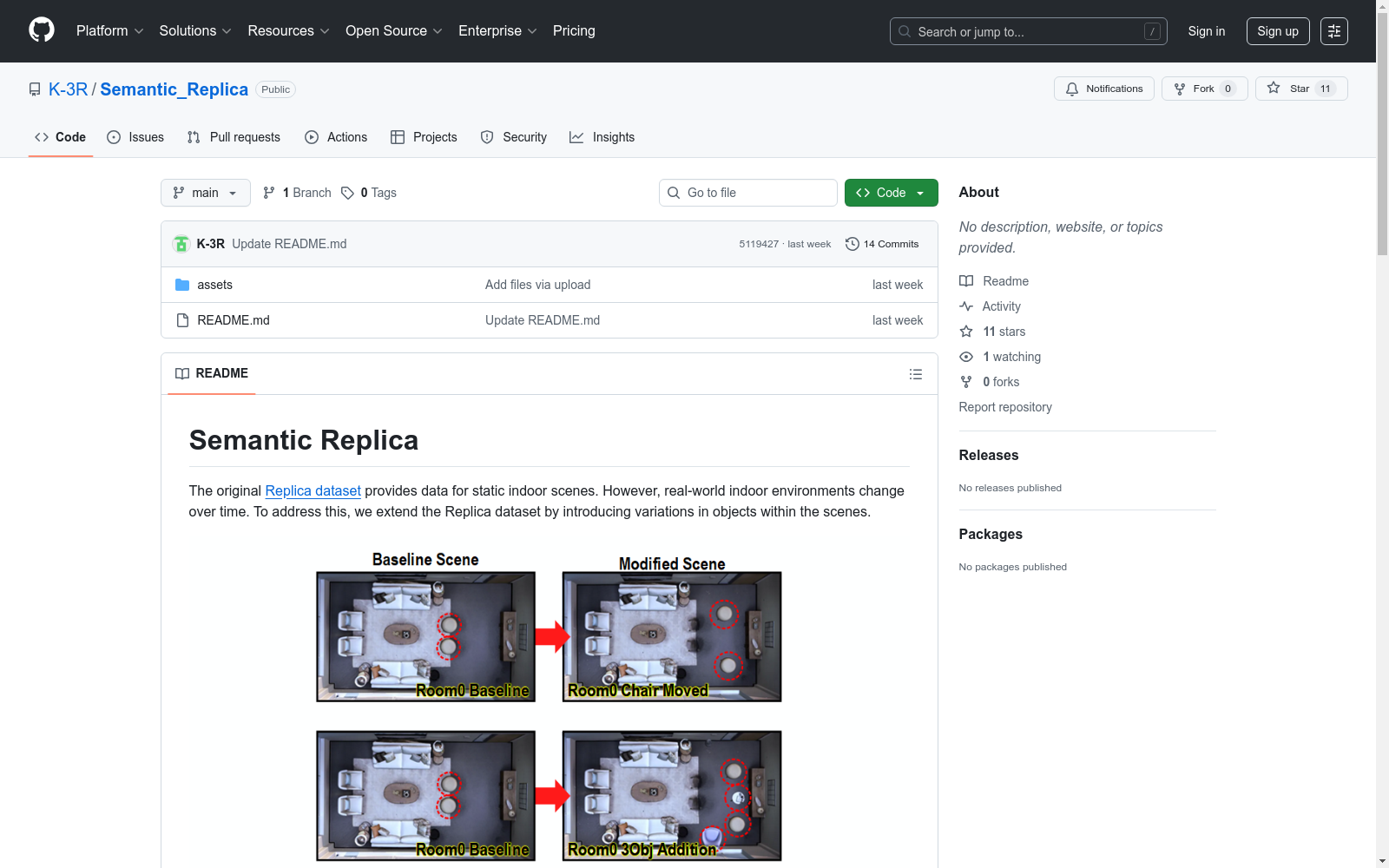Screen dimensions: 1389x868
Task: Click the assets folder icon
Action: tap(182, 285)
